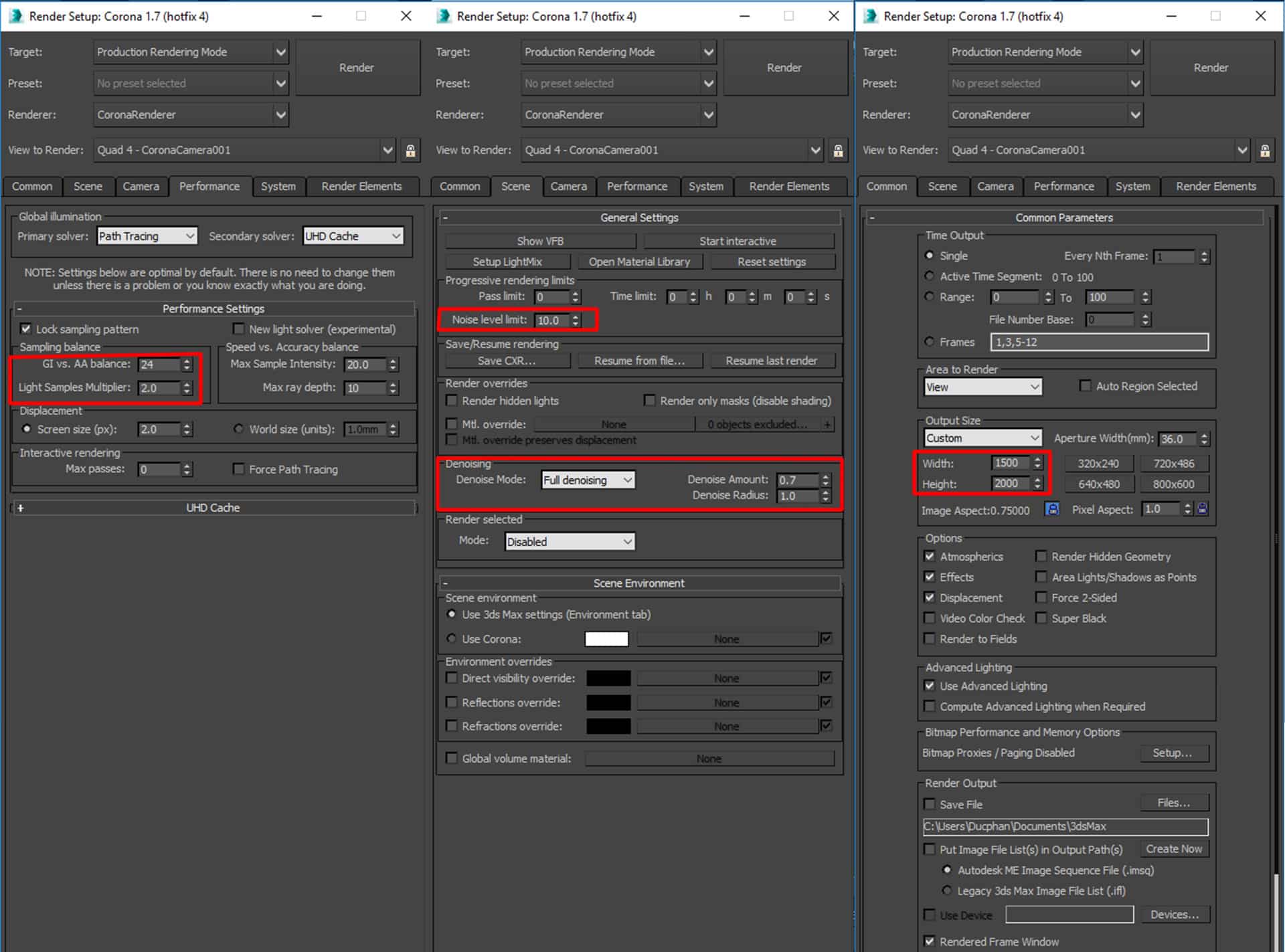Open Direct visibility override color swatch
The image size is (1285, 952).
click(608, 678)
